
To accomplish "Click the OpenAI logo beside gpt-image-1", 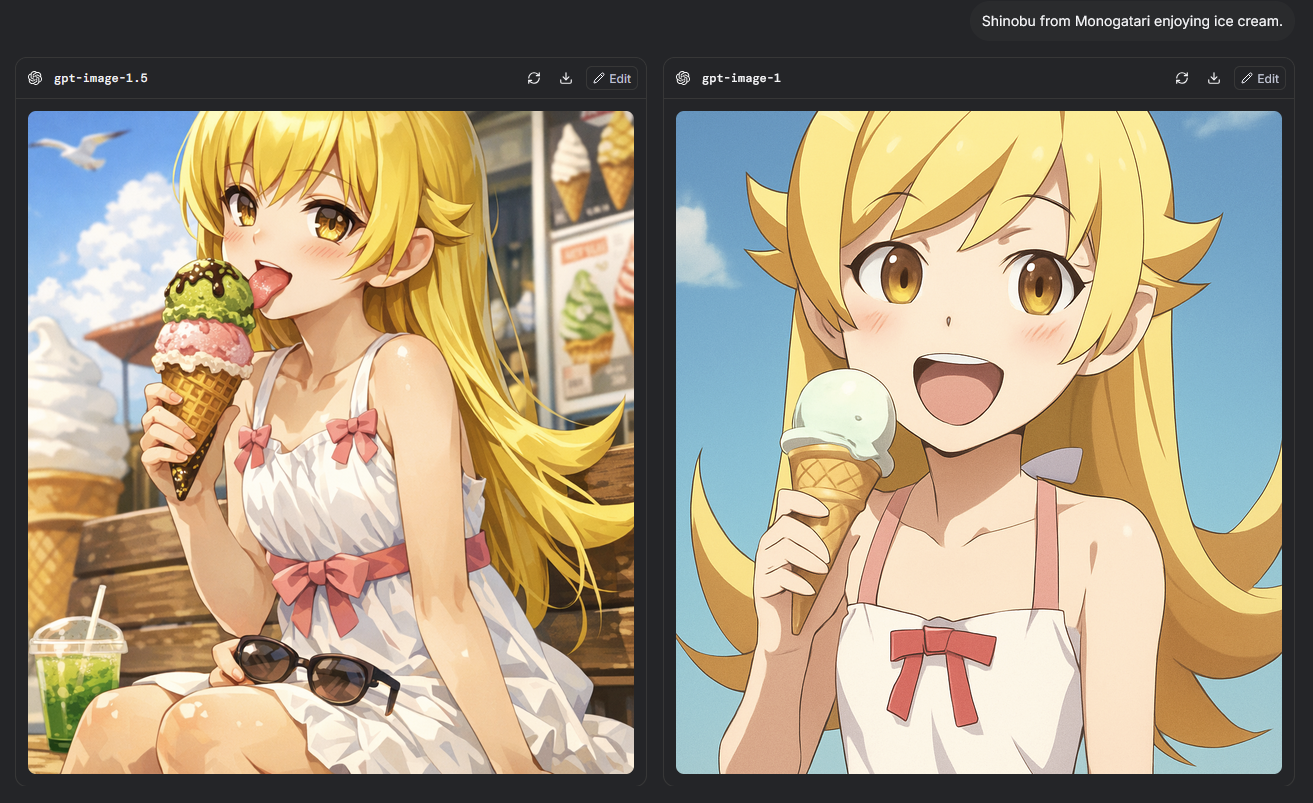I will [683, 78].
